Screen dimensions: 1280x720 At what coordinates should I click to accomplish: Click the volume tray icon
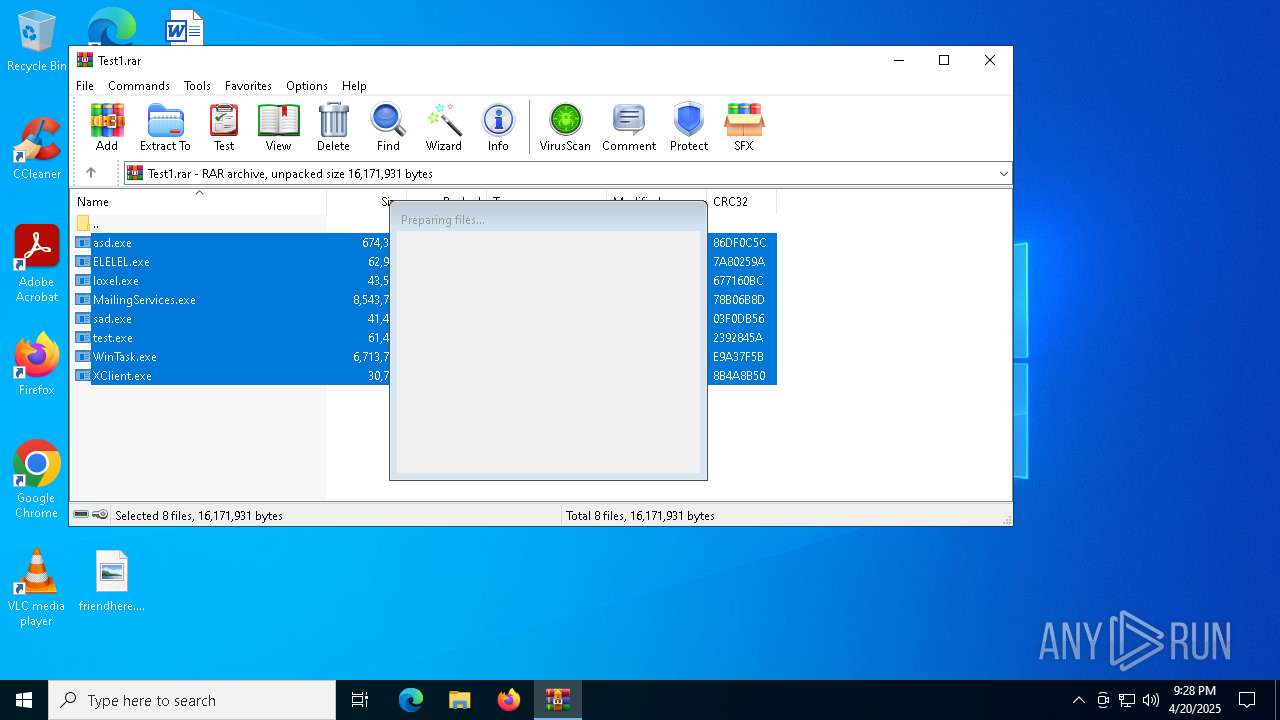tap(1151, 700)
